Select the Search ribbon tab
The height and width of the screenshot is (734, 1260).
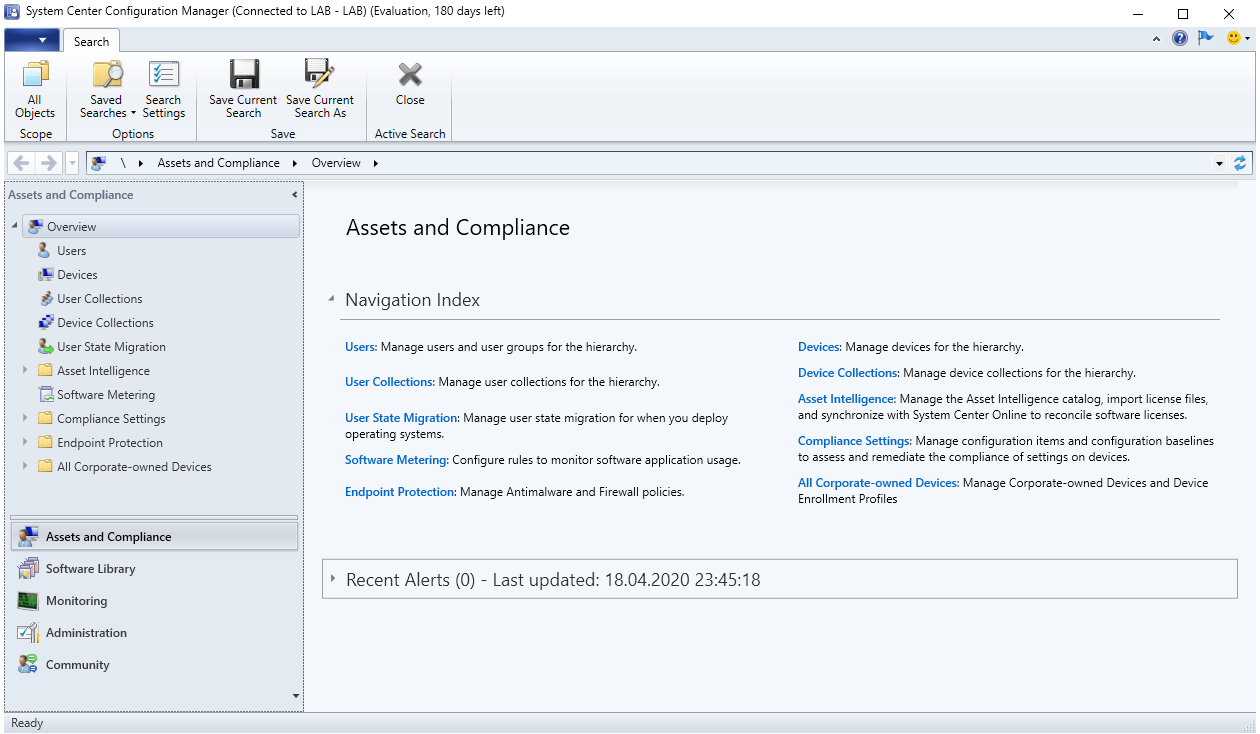coord(91,41)
